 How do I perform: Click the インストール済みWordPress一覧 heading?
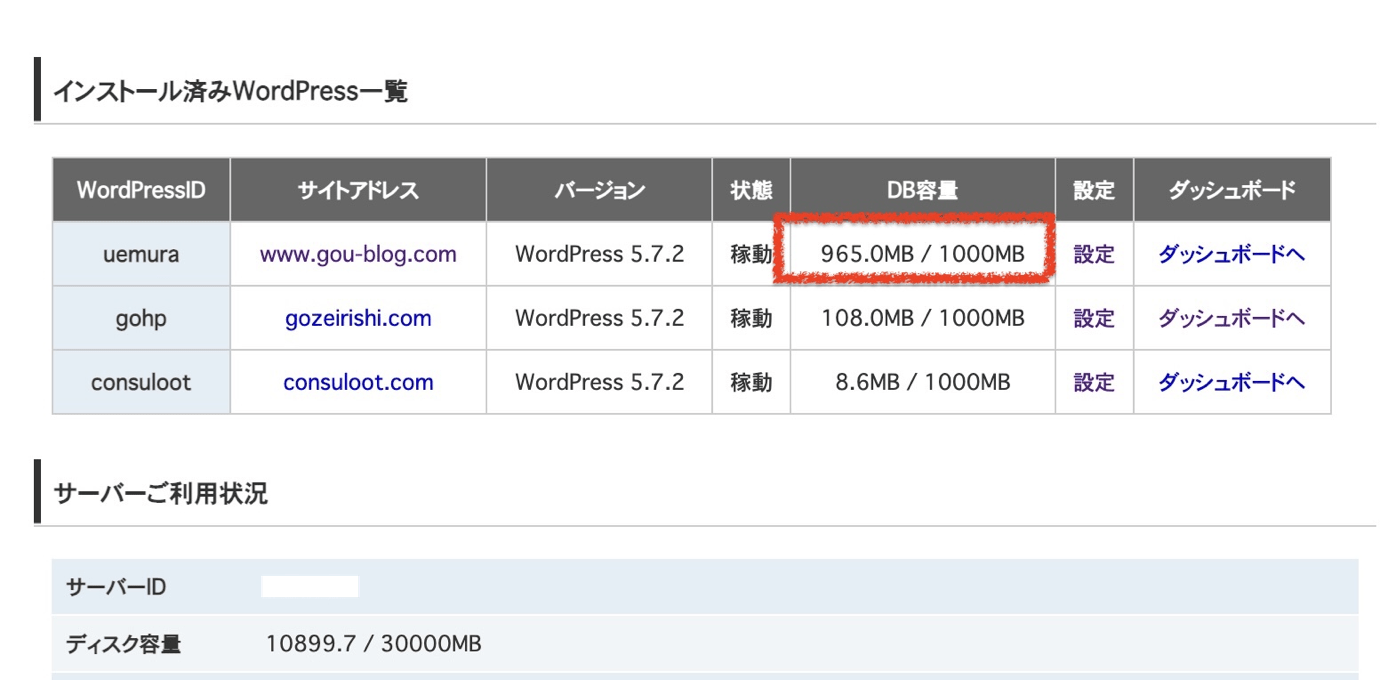[230, 92]
